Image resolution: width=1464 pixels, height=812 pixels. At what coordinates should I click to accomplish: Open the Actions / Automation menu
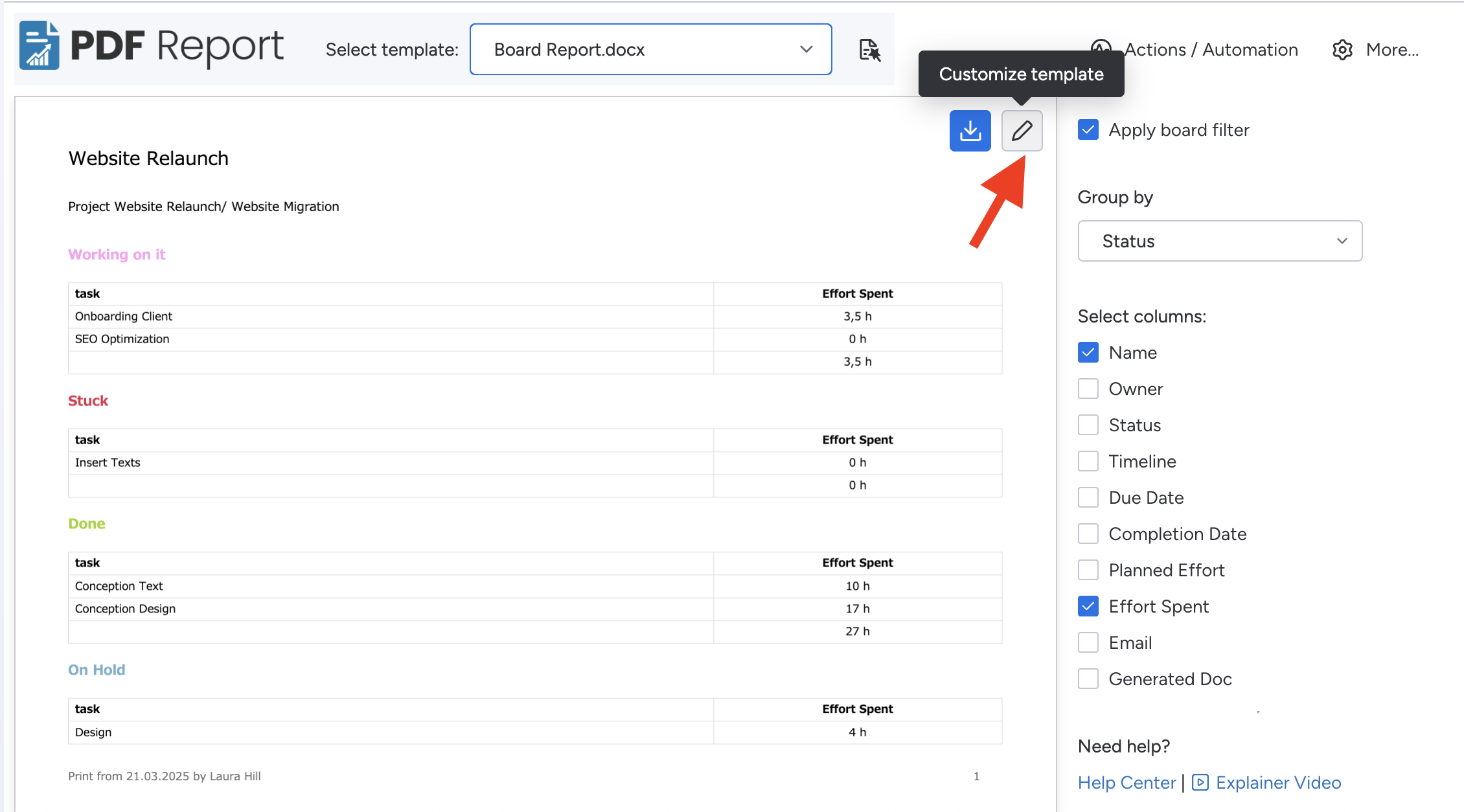1210,50
